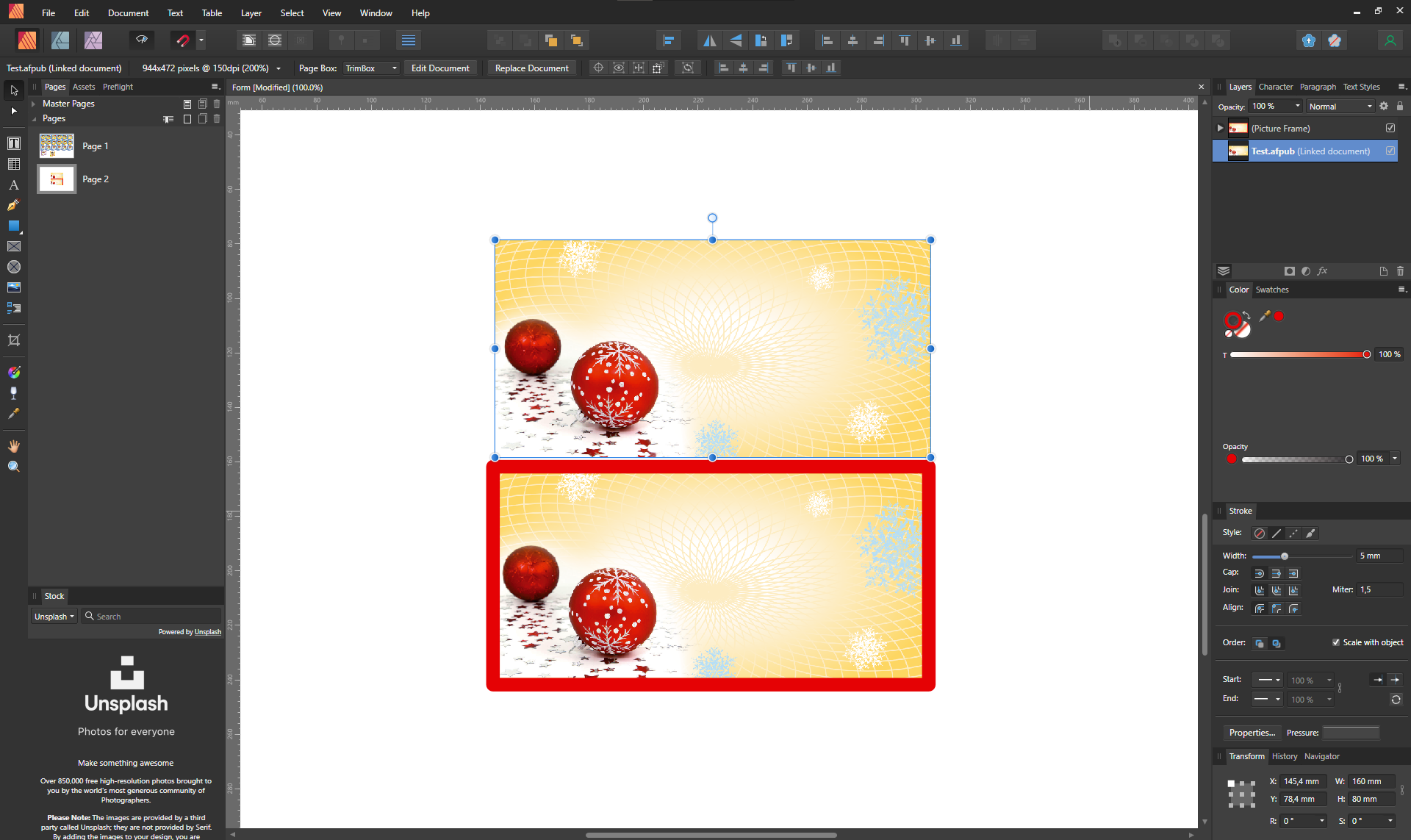1411x840 pixels.
Task: Select the Dash Line stroke style
Action: coord(1293,534)
